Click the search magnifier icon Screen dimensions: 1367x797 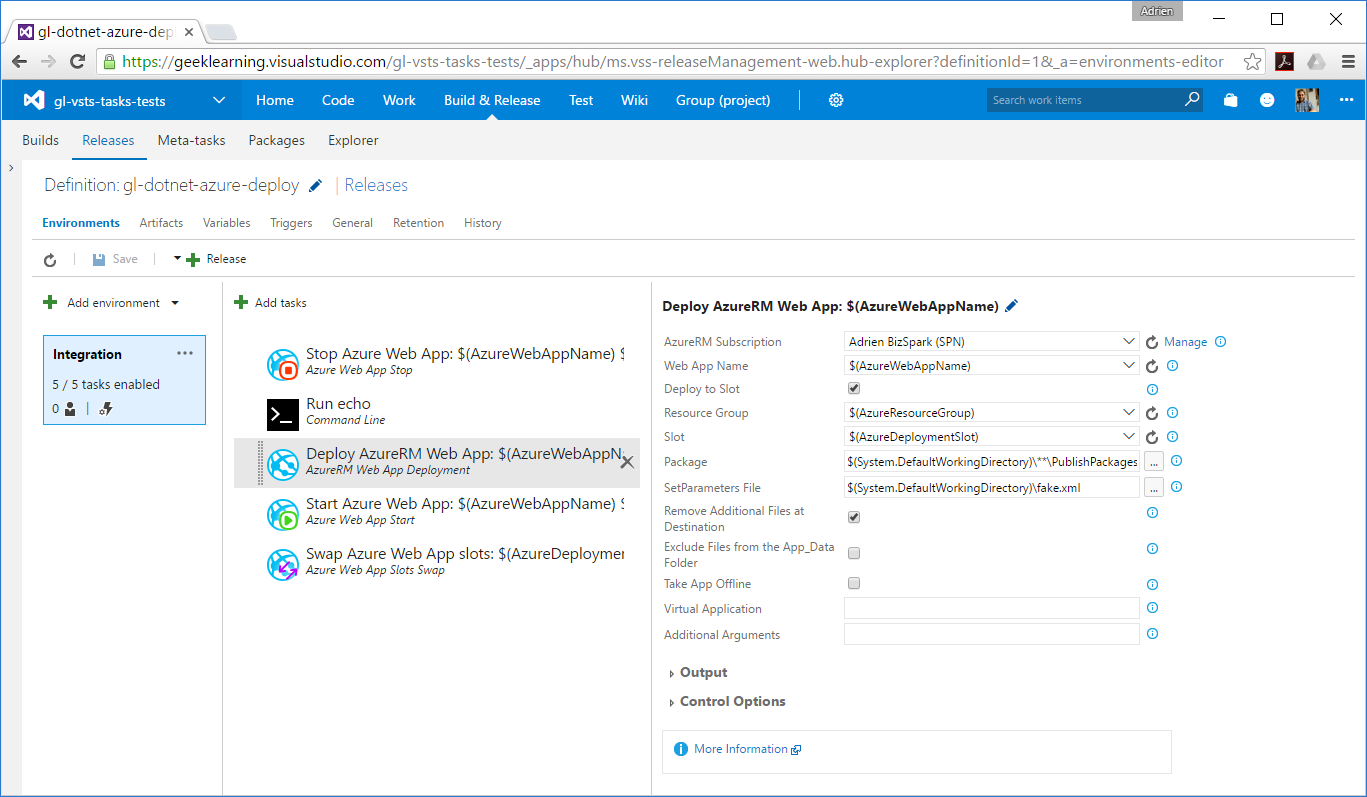point(1192,100)
